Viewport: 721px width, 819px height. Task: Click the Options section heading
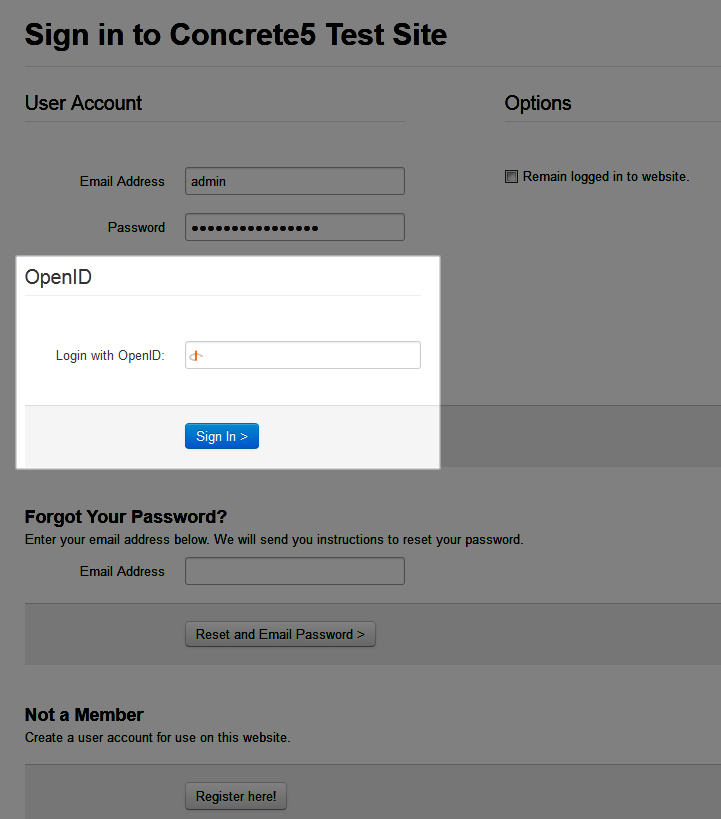pos(538,103)
